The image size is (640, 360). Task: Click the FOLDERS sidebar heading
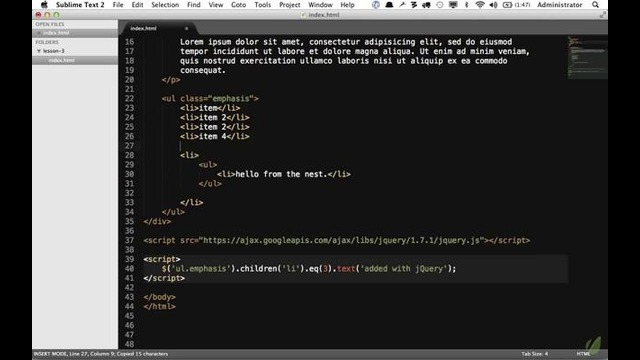click(x=47, y=42)
